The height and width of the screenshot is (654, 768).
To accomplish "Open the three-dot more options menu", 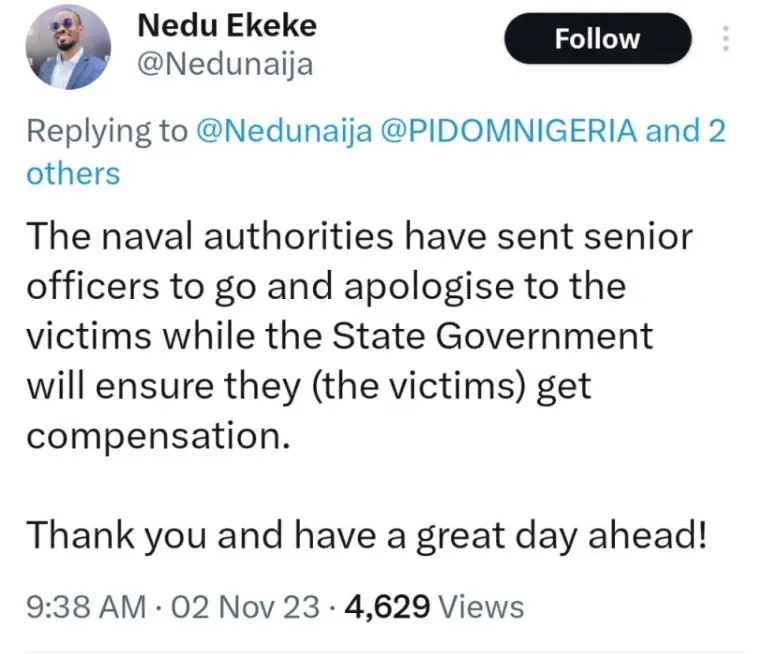I will click(x=725, y=39).
